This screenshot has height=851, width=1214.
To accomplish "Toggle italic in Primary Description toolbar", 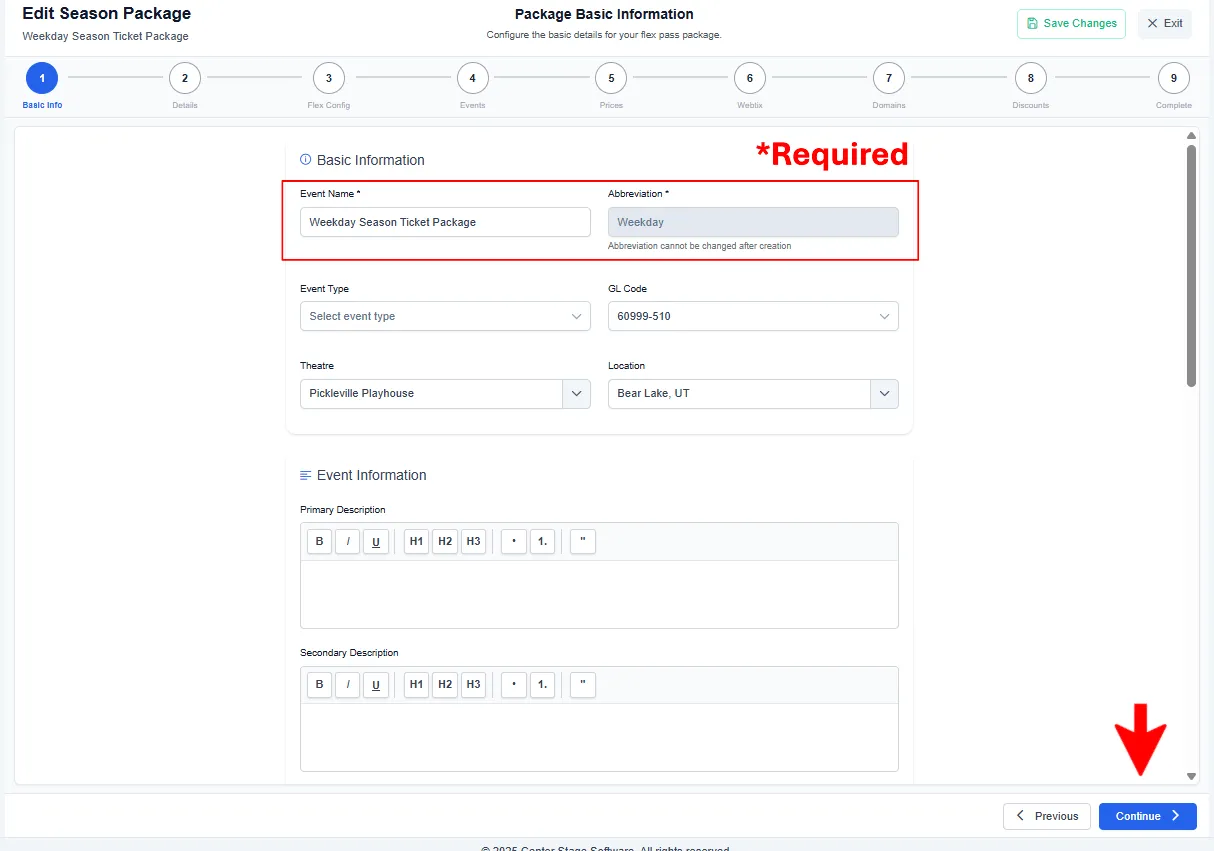I will click(x=347, y=542).
